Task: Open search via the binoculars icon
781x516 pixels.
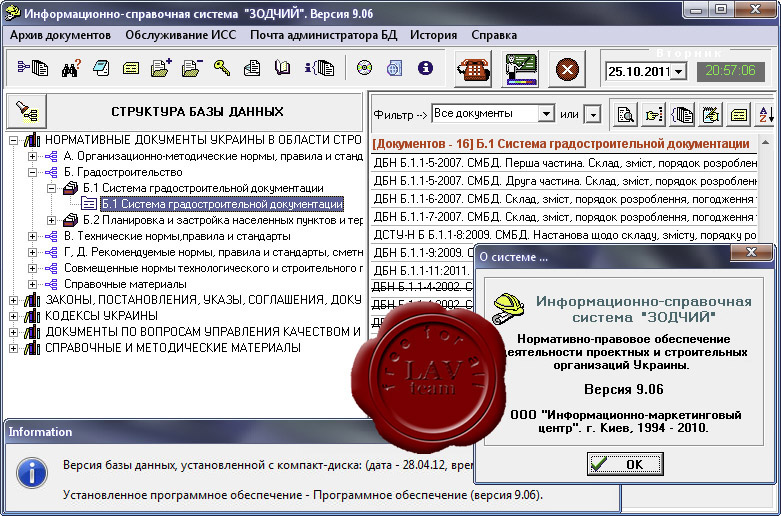Action: click(x=71, y=68)
